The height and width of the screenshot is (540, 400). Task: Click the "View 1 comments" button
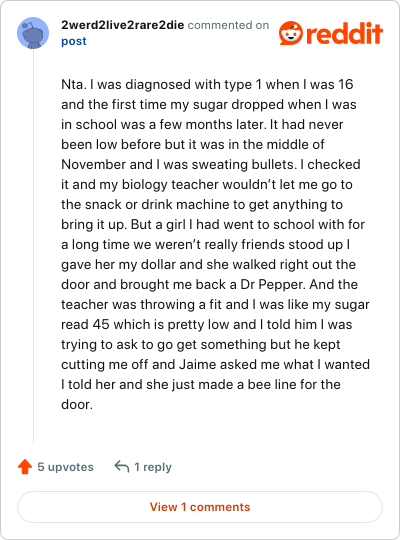[x=200, y=507]
